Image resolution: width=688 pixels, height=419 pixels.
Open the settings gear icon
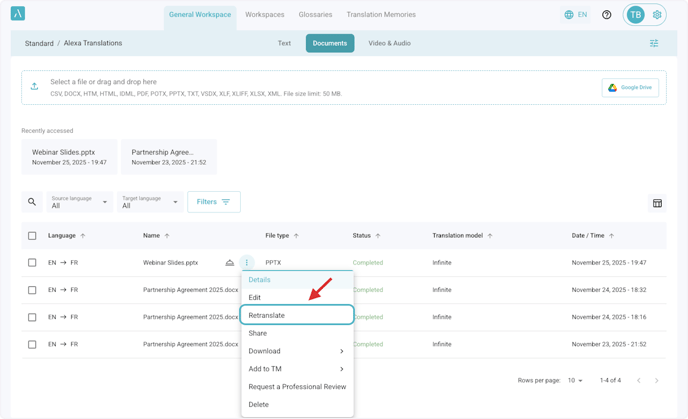click(657, 15)
